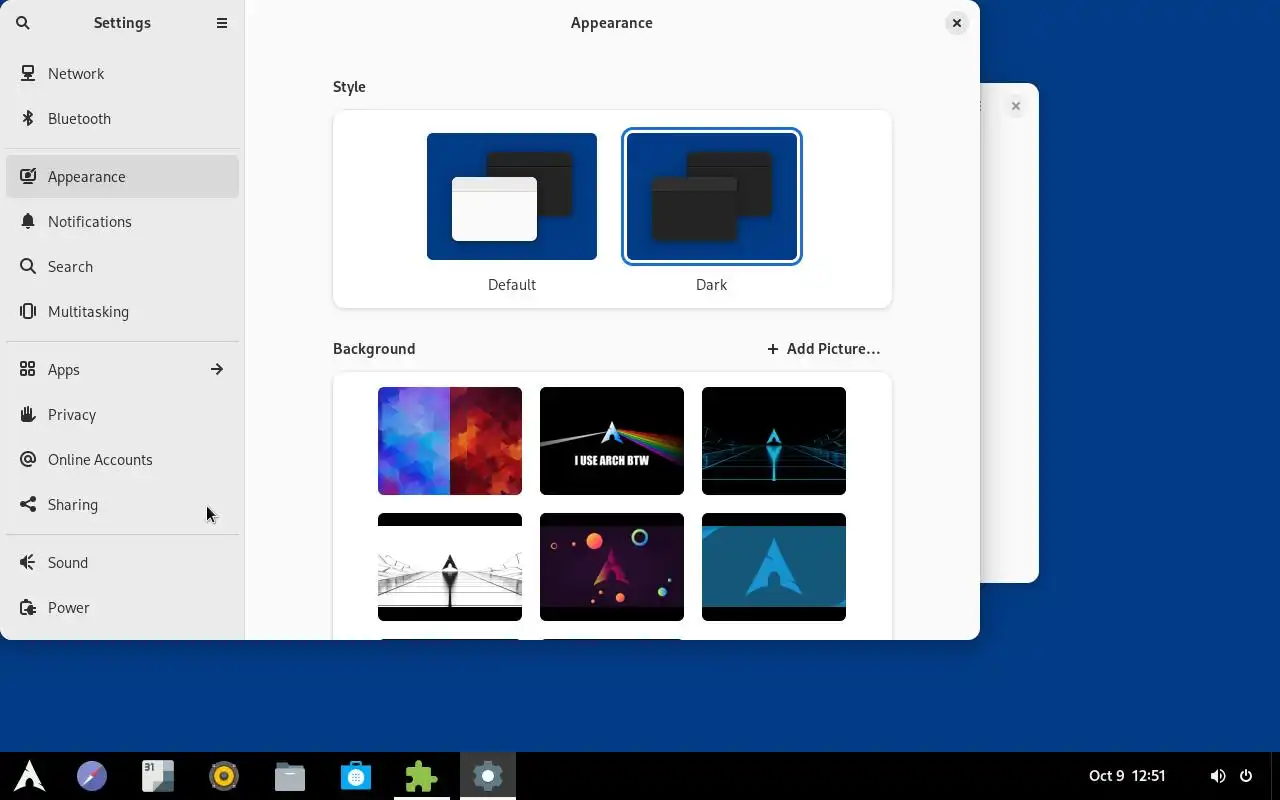Viewport: 1280px width, 800px height.
Task: Click the Multitasking icon in the sidebar
Action: pos(28,311)
